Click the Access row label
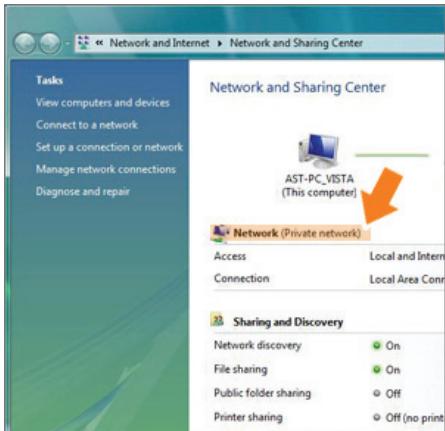Image resolution: width=445 pixels, height=431 pixels. click(x=230, y=256)
